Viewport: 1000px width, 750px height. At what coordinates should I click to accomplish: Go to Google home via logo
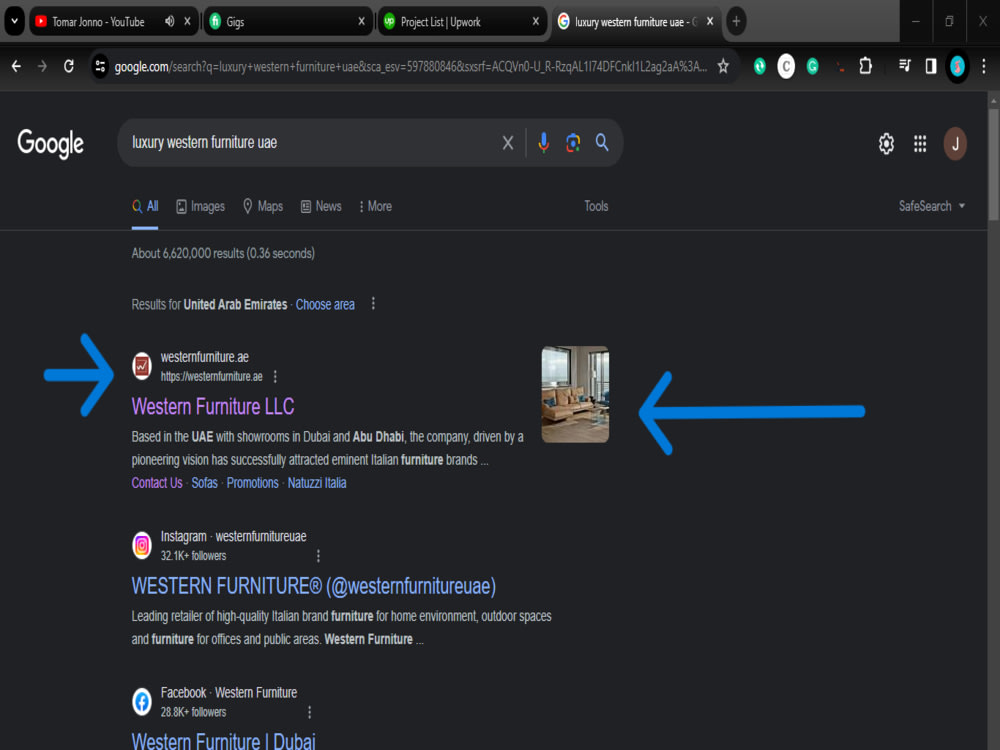click(50, 143)
